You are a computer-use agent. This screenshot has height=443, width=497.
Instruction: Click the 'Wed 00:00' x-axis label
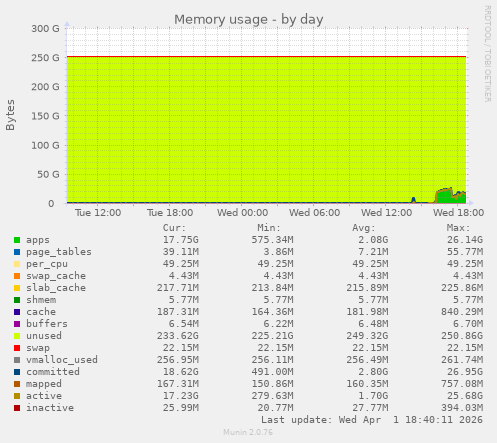(x=242, y=213)
